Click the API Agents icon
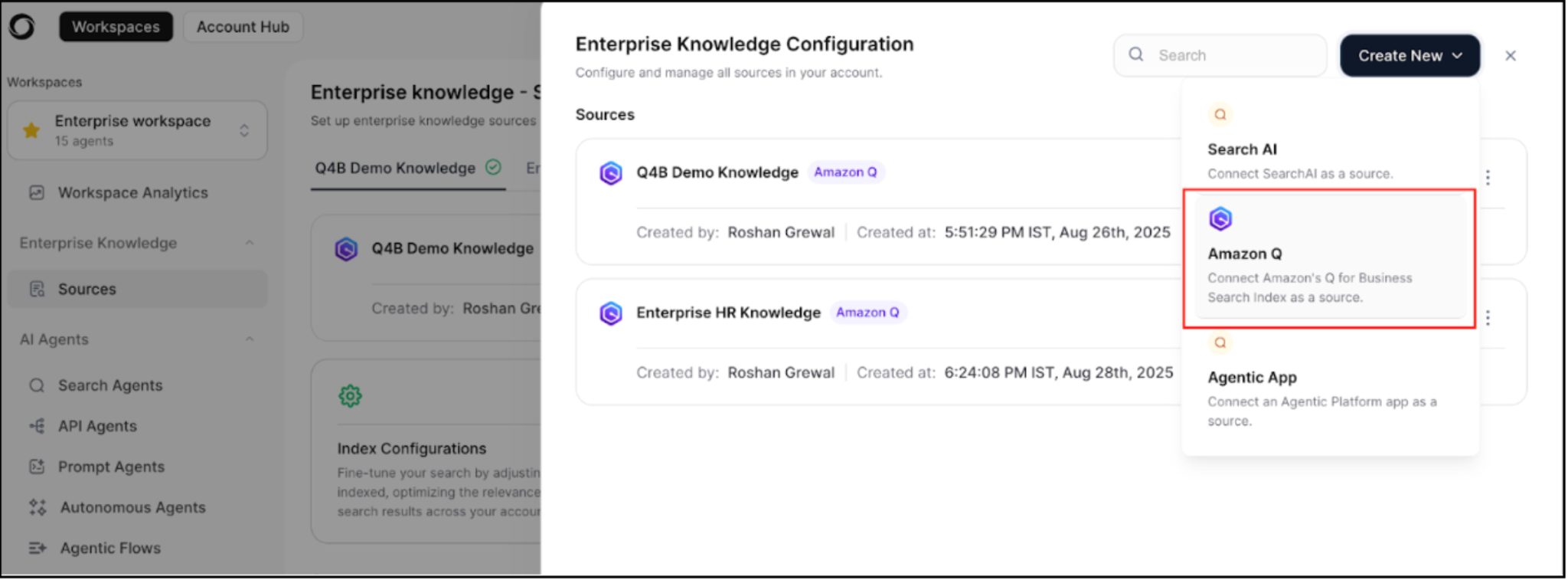Image resolution: width=1568 pixels, height=580 pixels. click(37, 426)
